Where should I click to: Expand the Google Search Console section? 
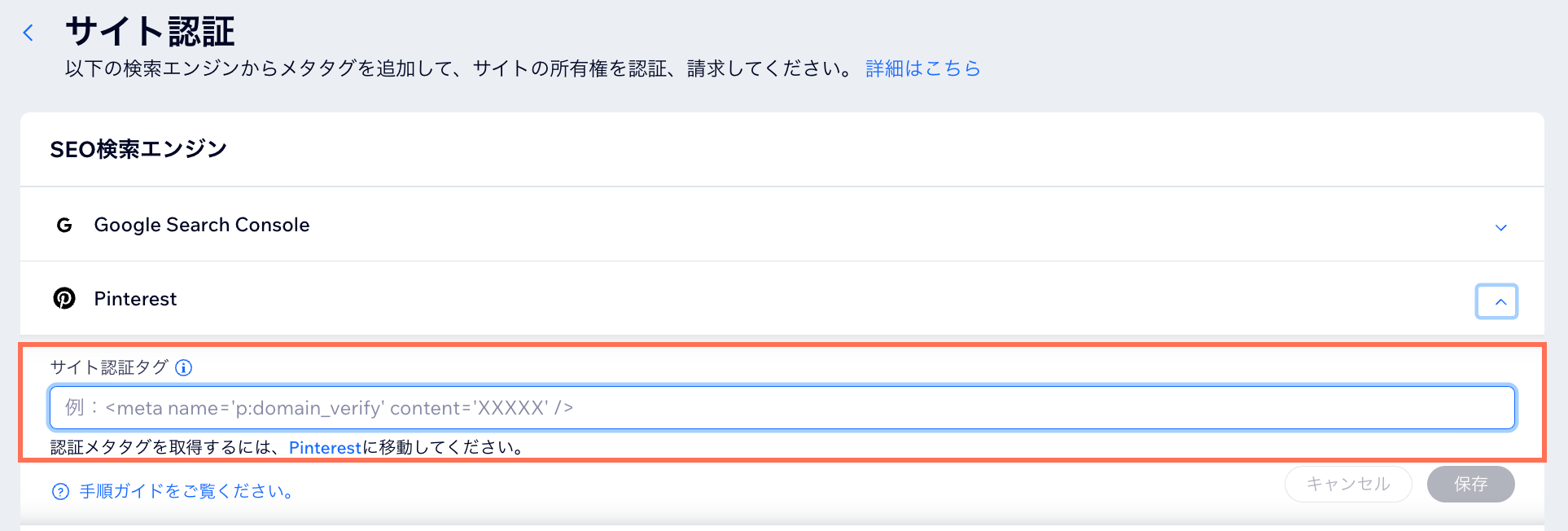[1500, 227]
